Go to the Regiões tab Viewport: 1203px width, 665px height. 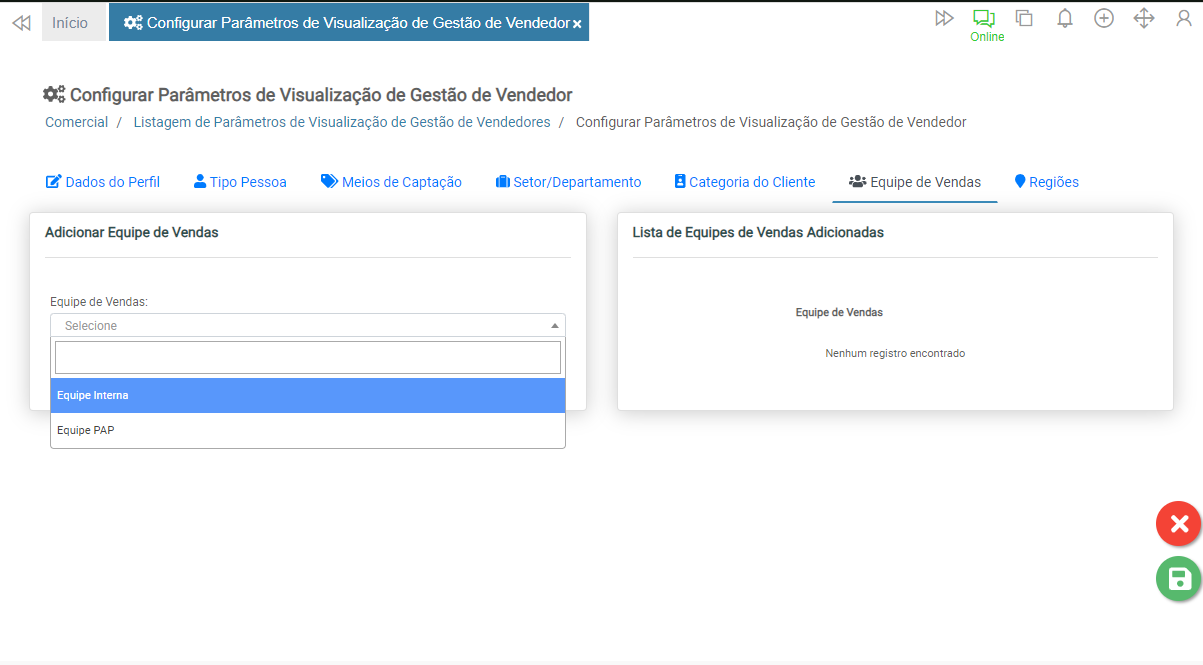[1046, 182]
